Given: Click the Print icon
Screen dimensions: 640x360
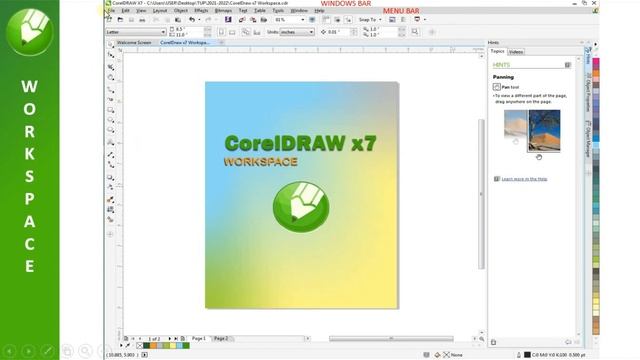Looking at the screenshot, I should click(142, 20).
